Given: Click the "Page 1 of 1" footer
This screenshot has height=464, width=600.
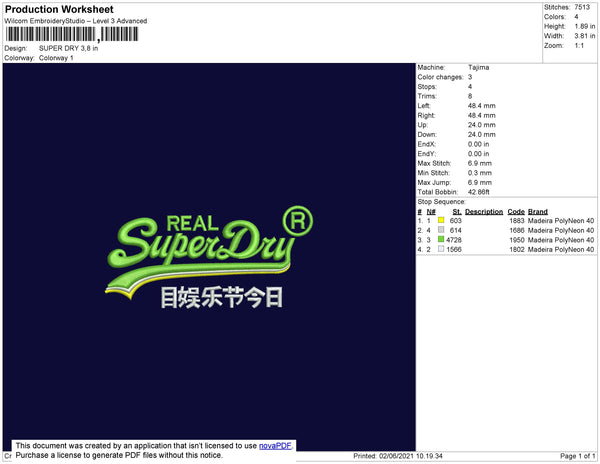Looking at the screenshot, I should point(577,456).
